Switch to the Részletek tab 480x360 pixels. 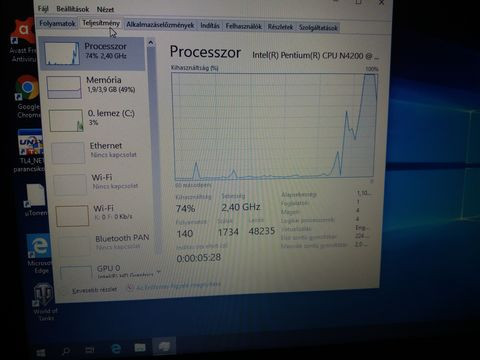click(280, 27)
